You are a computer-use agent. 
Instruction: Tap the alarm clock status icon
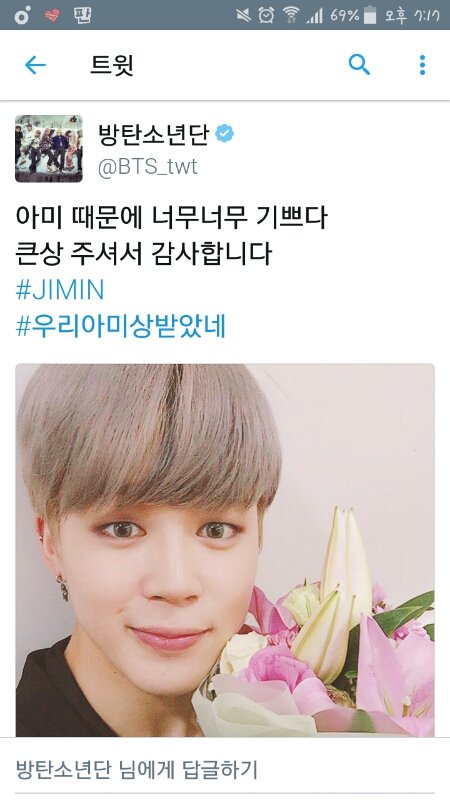[266, 15]
